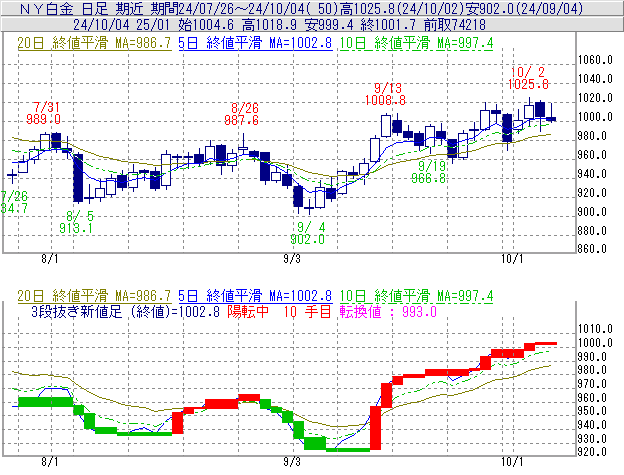This screenshot has width=624, height=475.
Task: Click the 高1025.8(24/10/02) header value
Action: (x=402, y=8)
